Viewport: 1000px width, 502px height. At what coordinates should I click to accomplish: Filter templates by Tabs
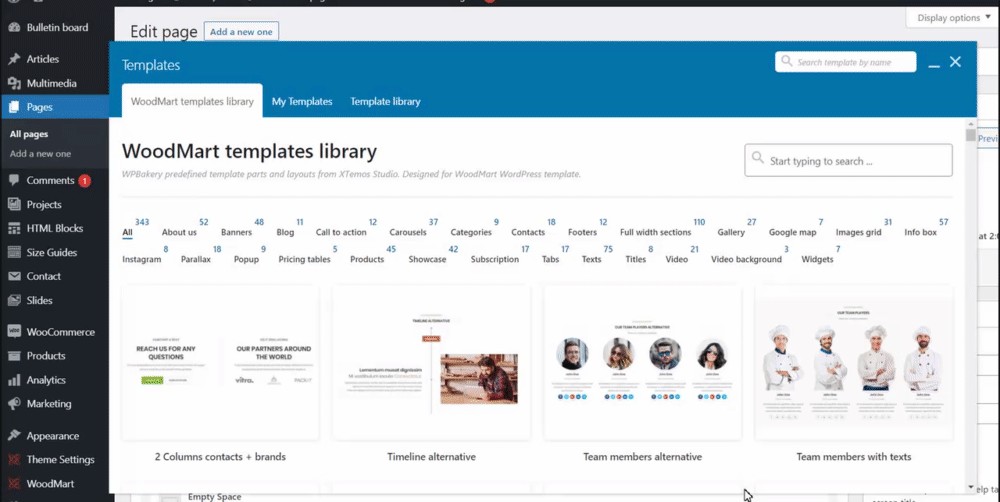click(x=550, y=260)
